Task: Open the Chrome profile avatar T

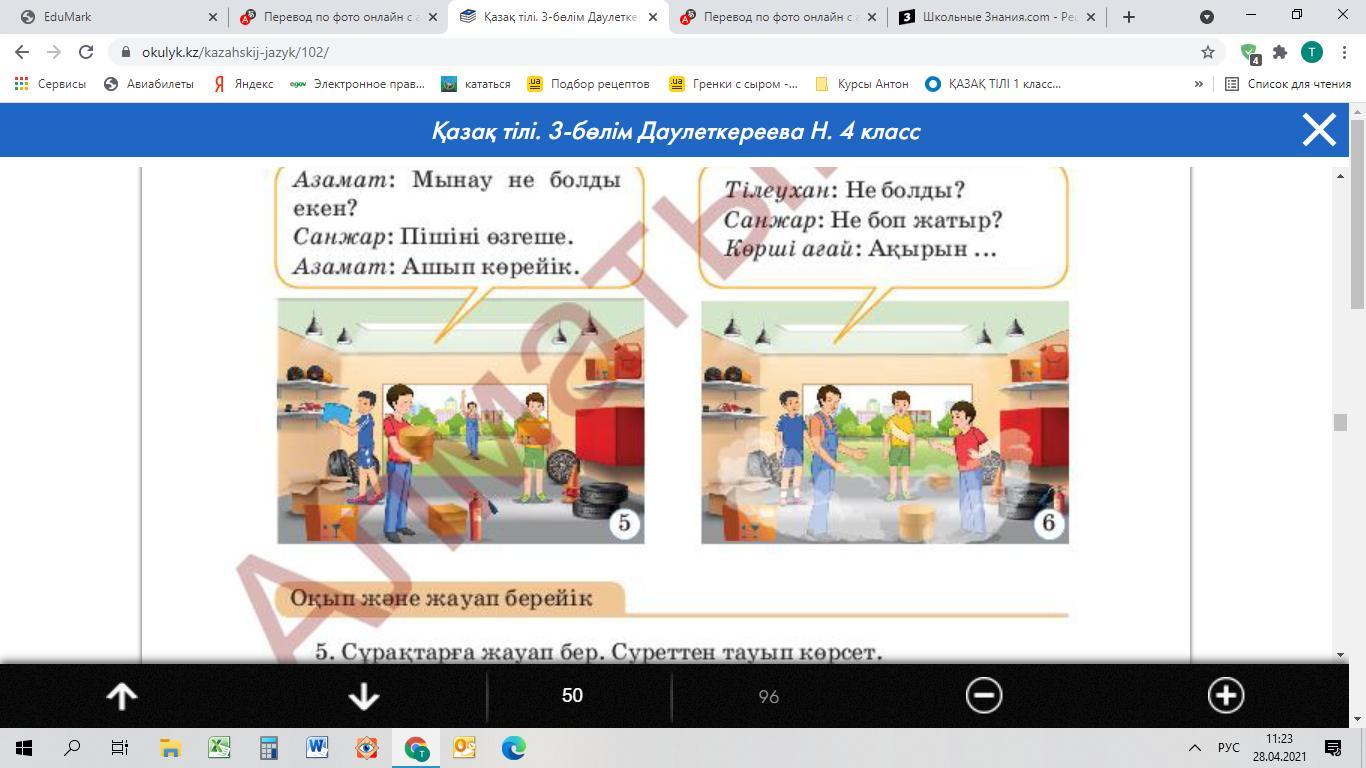Action: pyautogui.click(x=1312, y=52)
